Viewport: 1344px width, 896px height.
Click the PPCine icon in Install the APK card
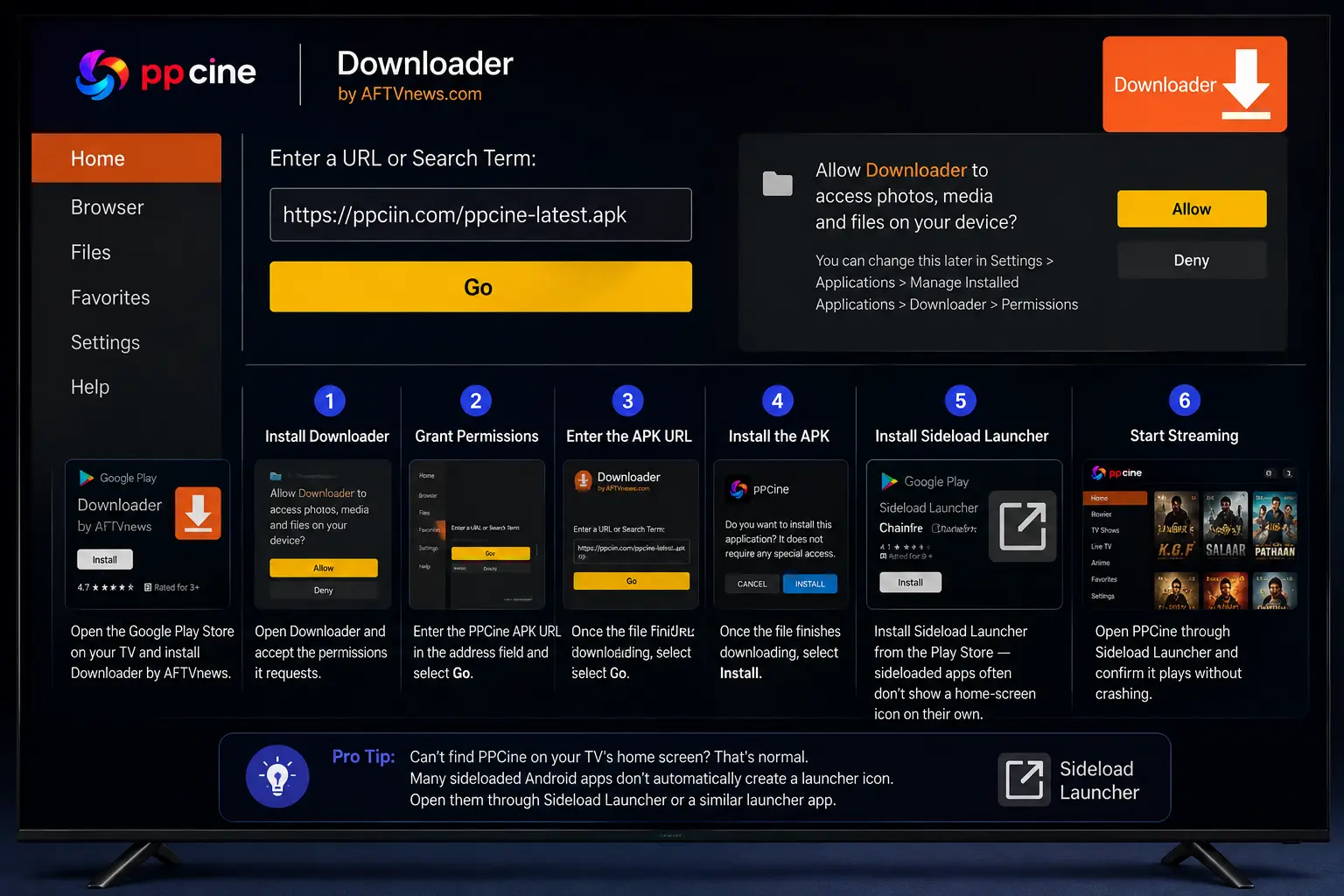(738, 488)
